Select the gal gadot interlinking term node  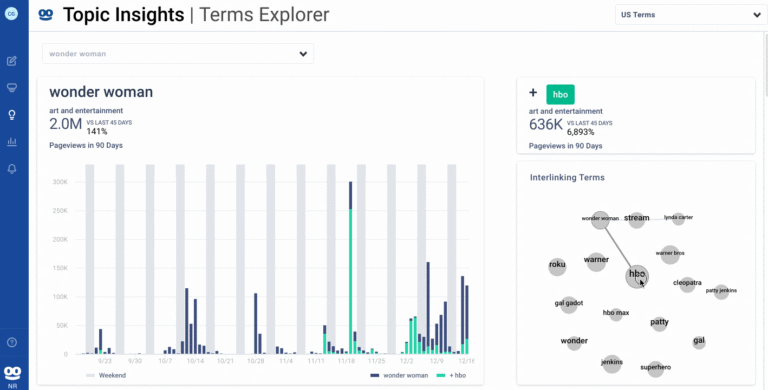coord(569,304)
